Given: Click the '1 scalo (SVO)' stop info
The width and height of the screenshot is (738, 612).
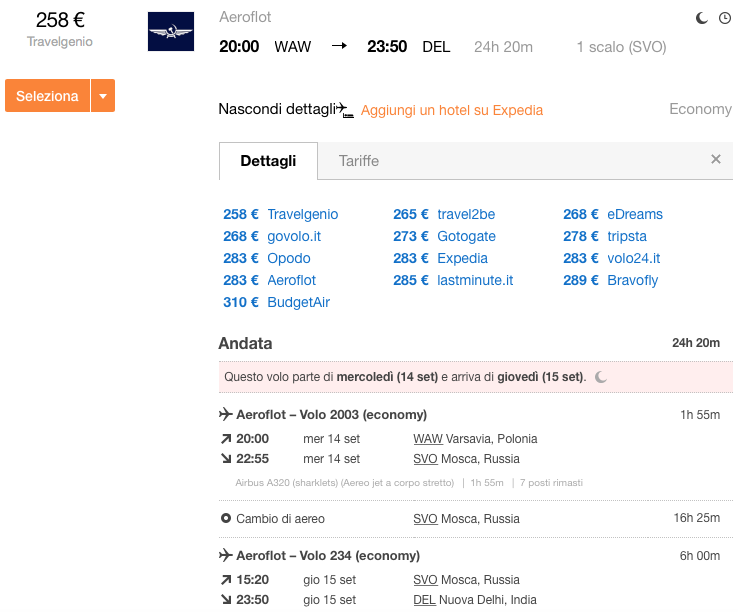Looking at the screenshot, I should click(x=621, y=47).
